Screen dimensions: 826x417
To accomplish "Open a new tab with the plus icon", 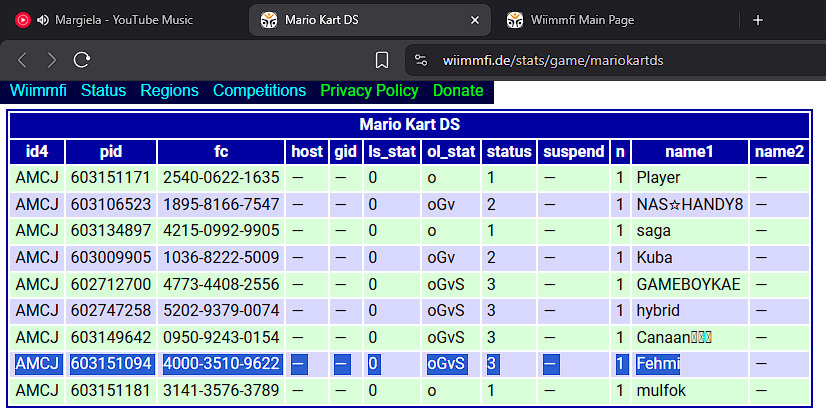I will coord(758,20).
